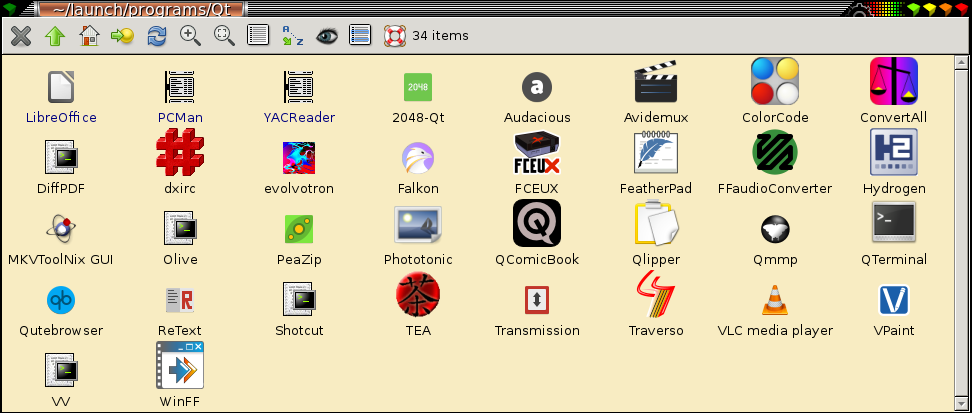Launch the Transmission torrent client
The height and width of the screenshot is (413, 972).
(x=537, y=300)
